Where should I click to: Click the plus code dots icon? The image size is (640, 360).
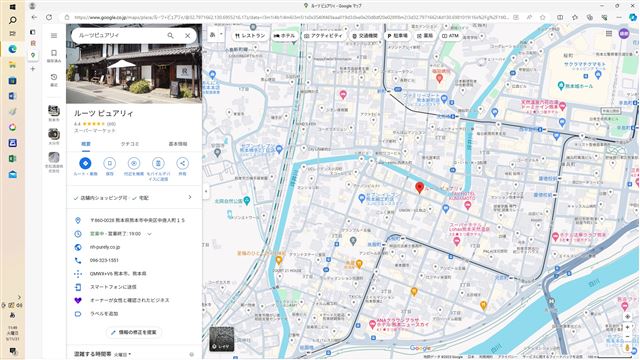click(x=78, y=273)
